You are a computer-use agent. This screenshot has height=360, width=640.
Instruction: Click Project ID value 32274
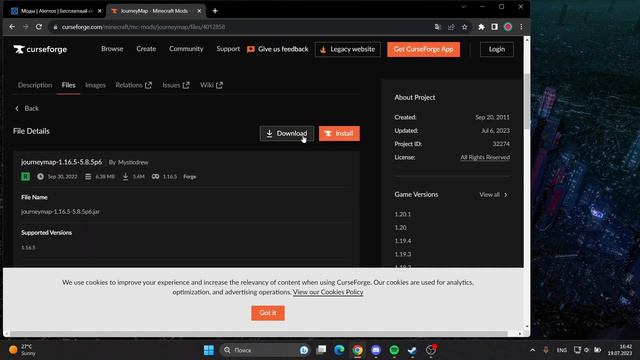(x=501, y=144)
